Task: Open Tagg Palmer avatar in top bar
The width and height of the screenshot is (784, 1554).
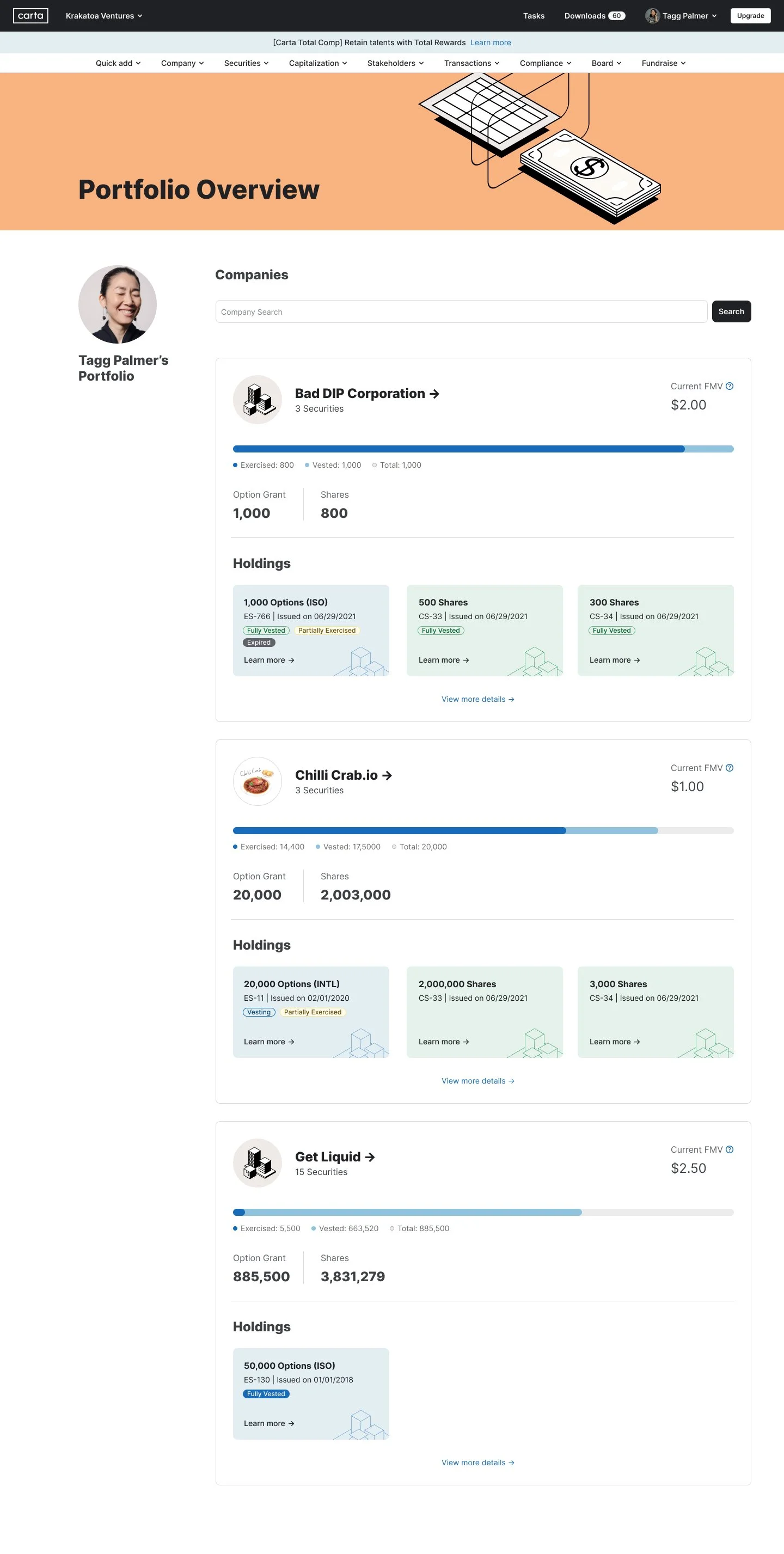Action: click(652, 16)
